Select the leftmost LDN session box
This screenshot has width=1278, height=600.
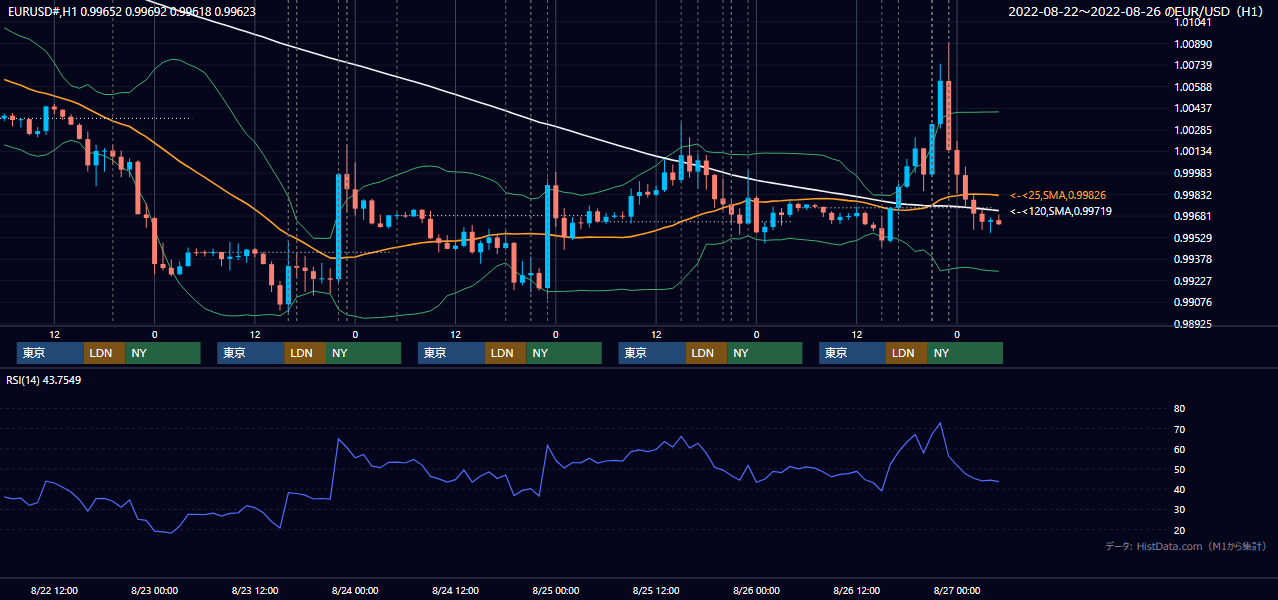[104, 353]
